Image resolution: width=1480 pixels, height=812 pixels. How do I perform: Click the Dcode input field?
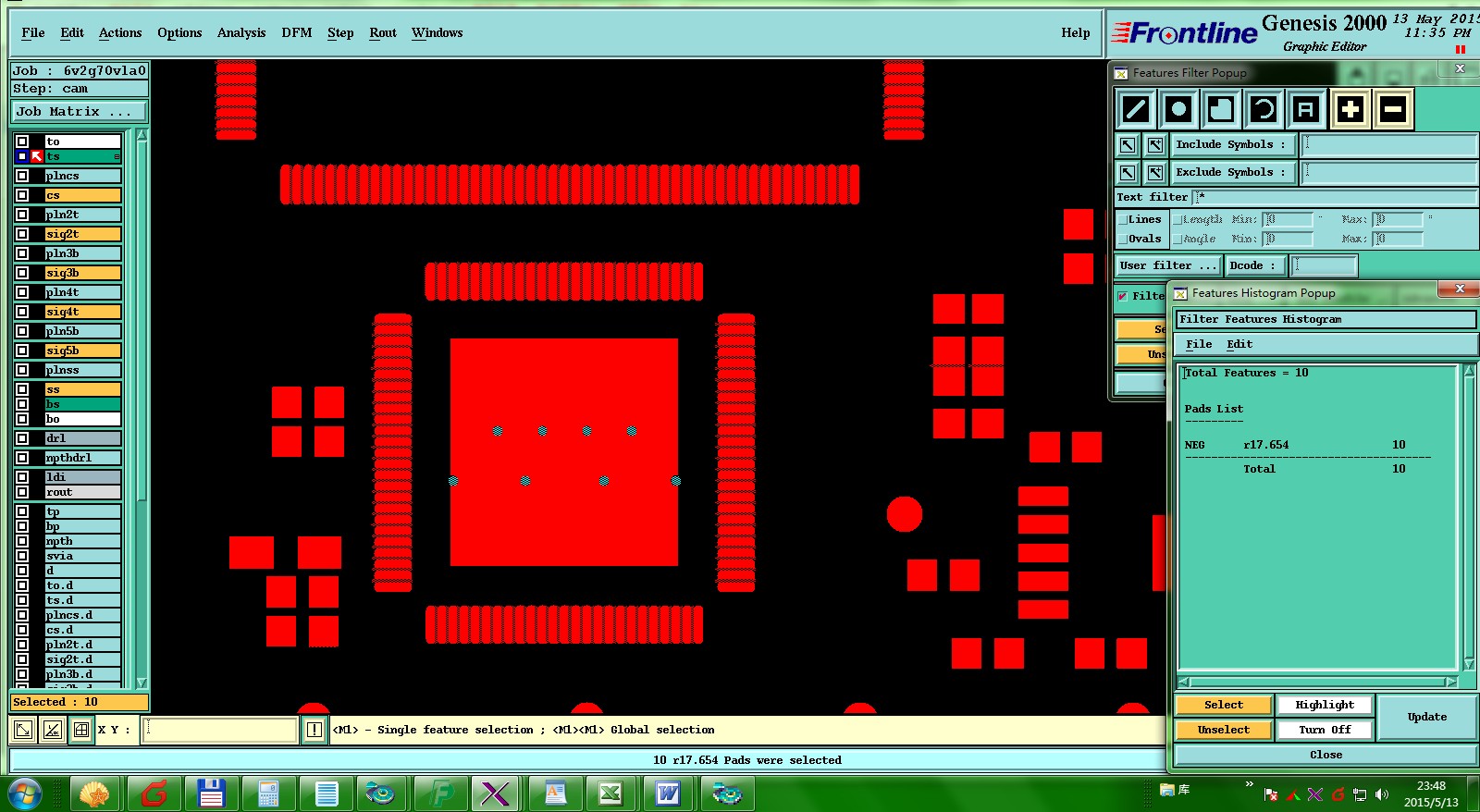point(1324,265)
